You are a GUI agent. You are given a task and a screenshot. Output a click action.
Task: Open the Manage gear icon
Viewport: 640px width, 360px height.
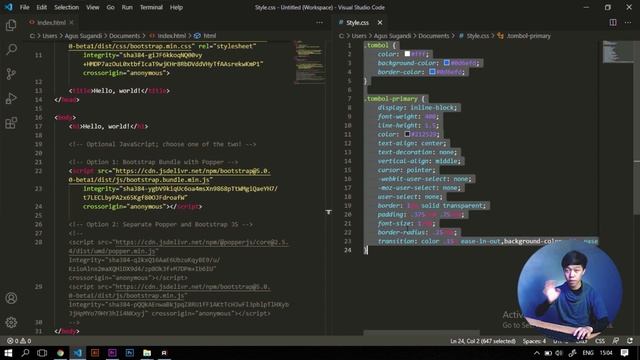[x=11, y=322]
